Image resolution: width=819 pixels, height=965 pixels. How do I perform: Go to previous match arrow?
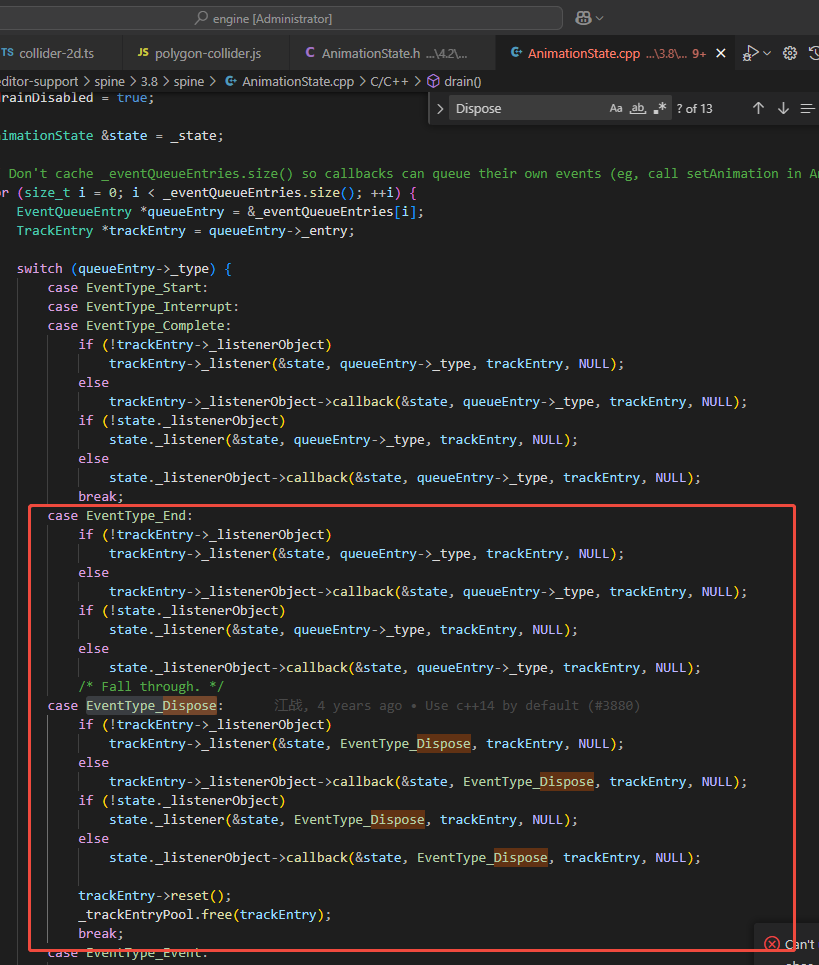pos(758,108)
